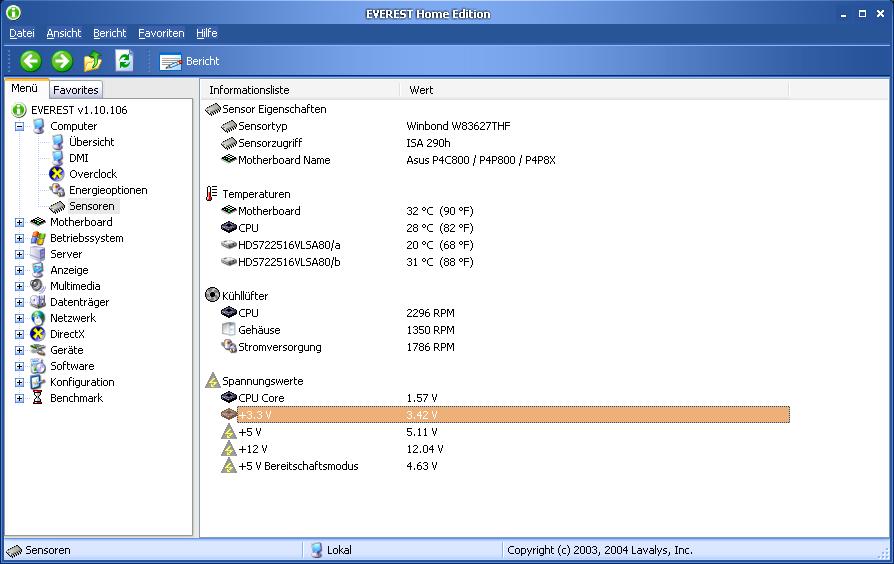Select the +12 V voltage row
Screen dimensions: 894x564
coord(505,449)
